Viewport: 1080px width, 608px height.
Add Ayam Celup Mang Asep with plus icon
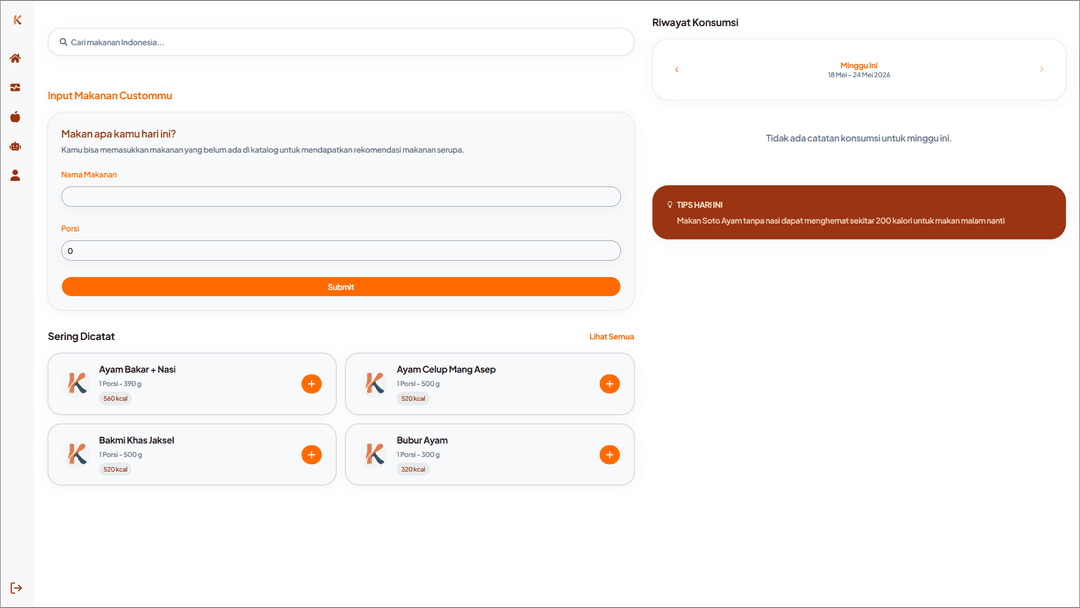pyautogui.click(x=610, y=384)
